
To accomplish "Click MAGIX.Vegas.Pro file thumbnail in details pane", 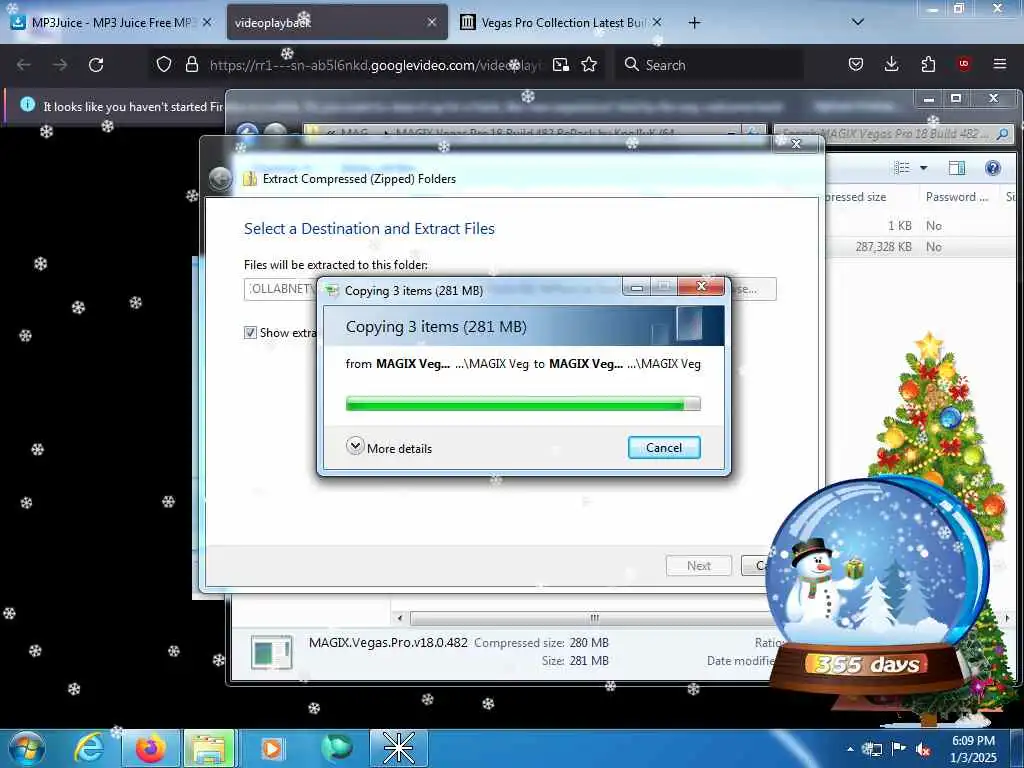I will tap(271, 652).
